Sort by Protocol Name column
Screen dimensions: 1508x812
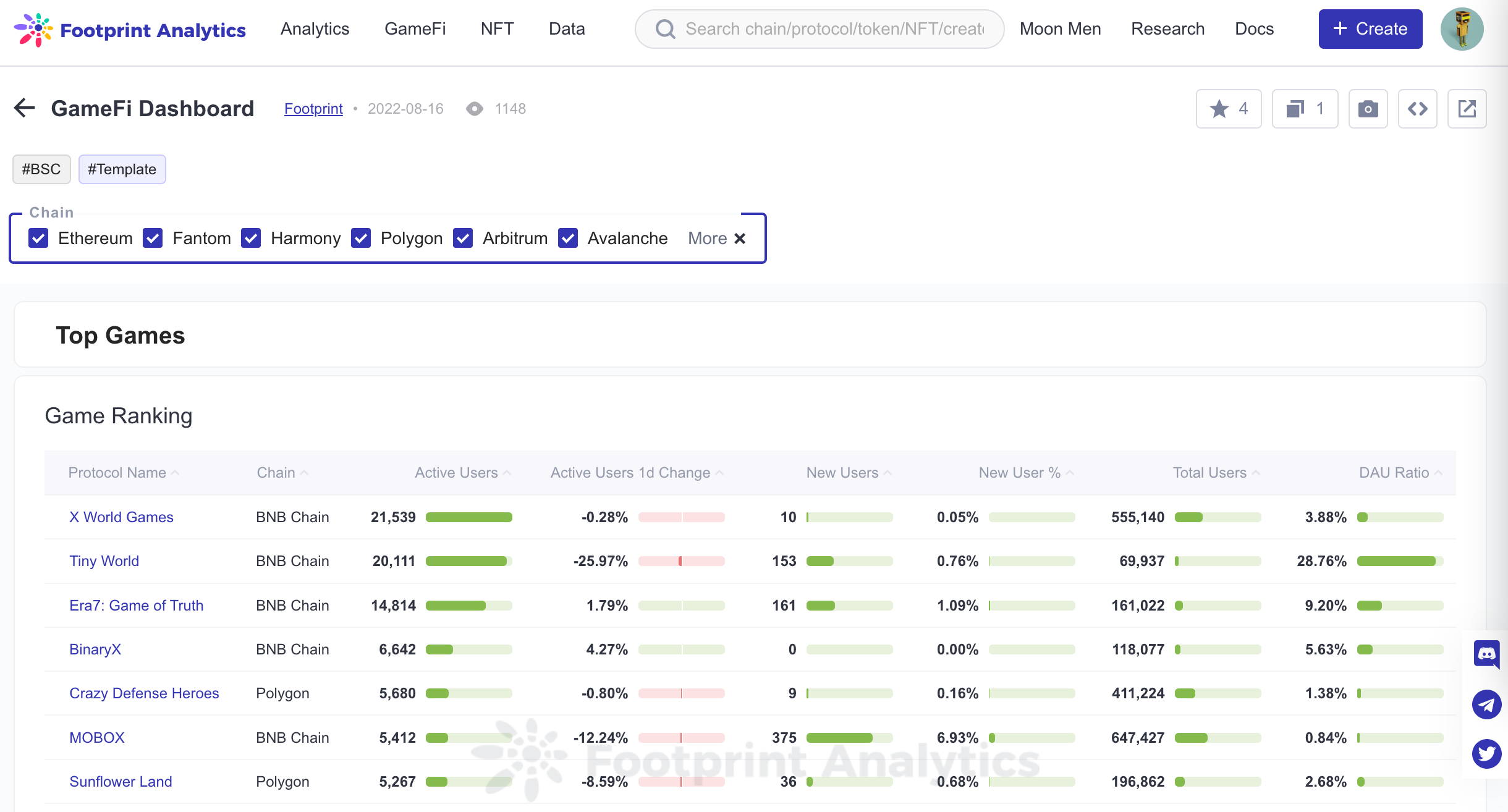tap(124, 473)
